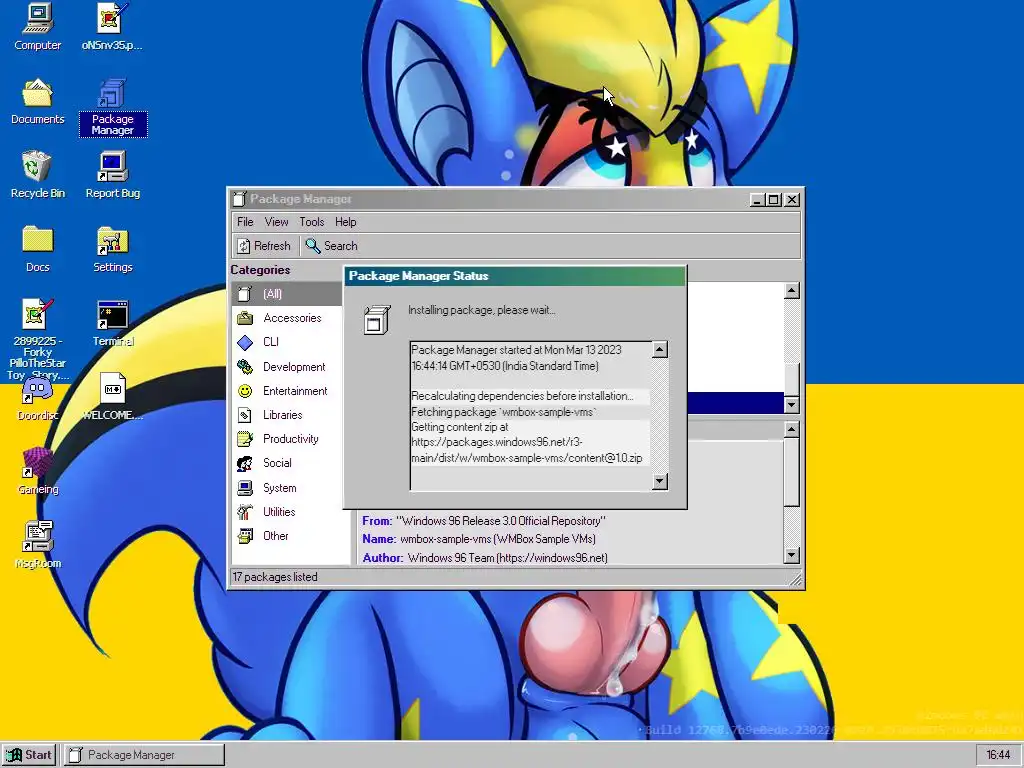
Task: Open the View menu
Action: tap(276, 222)
